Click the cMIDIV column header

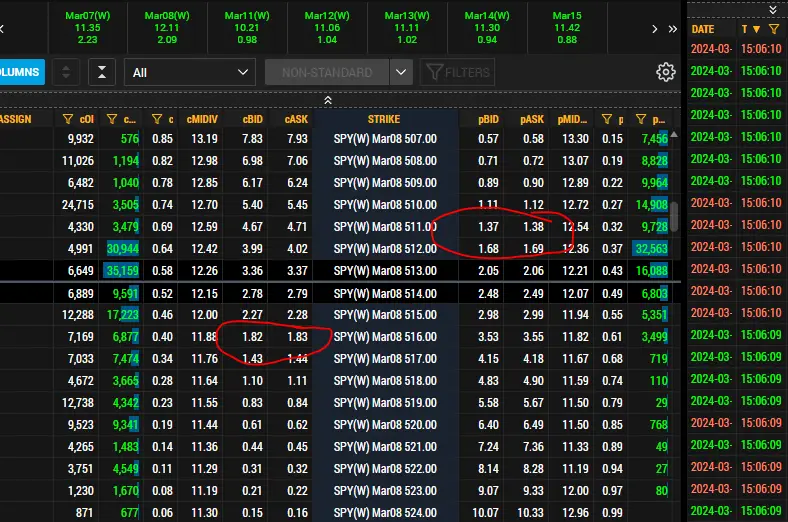coord(202,119)
